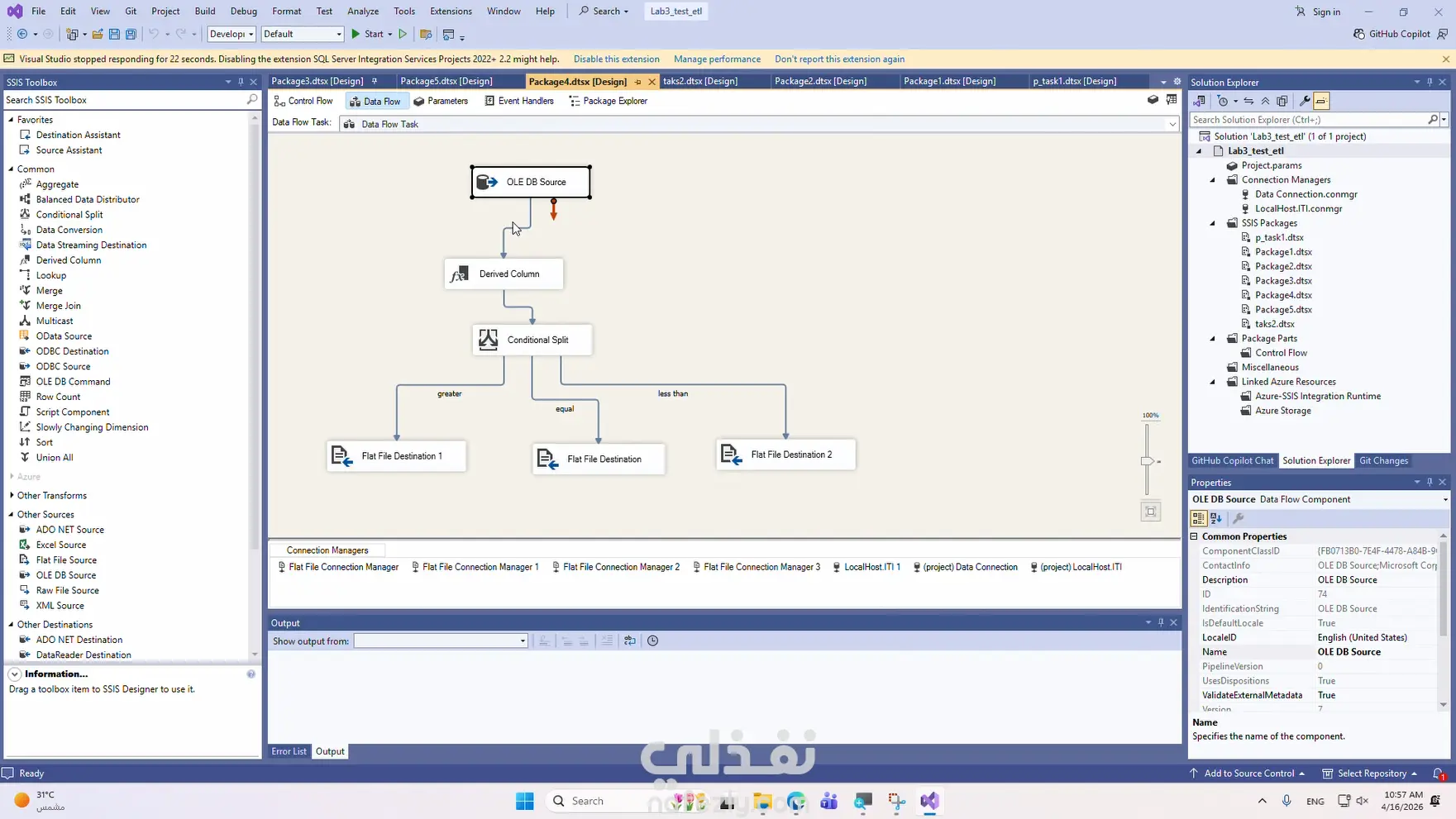
Task: Open GitHub Copilot in title bar
Action: [1392, 34]
